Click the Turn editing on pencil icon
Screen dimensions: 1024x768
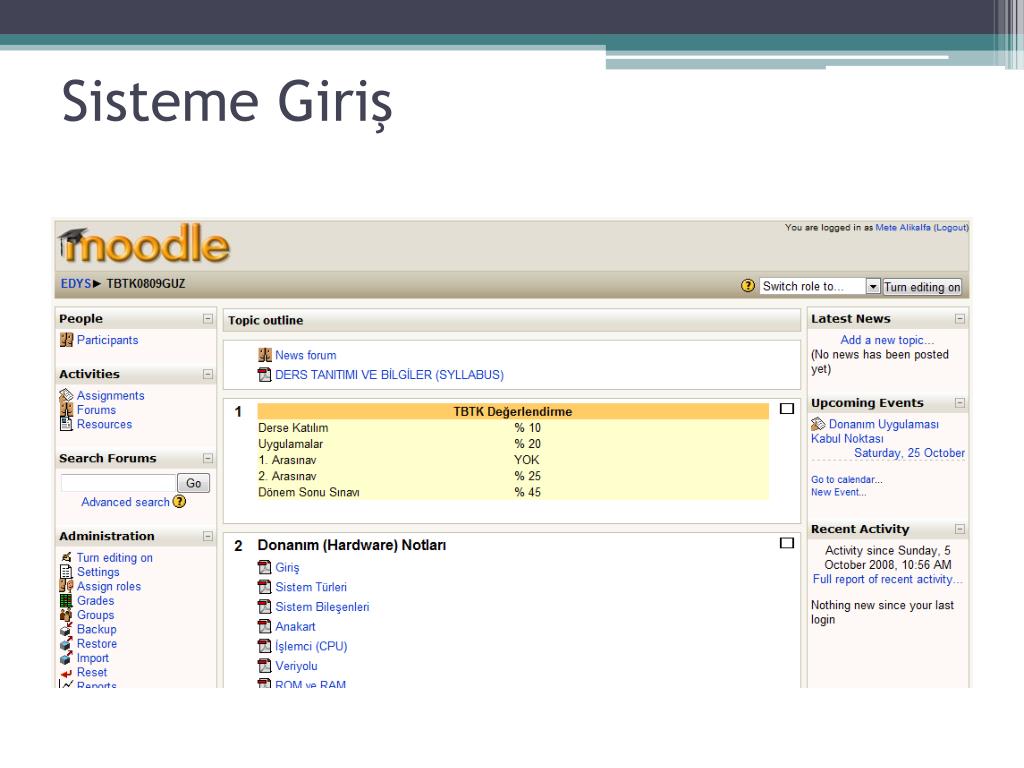click(66, 557)
